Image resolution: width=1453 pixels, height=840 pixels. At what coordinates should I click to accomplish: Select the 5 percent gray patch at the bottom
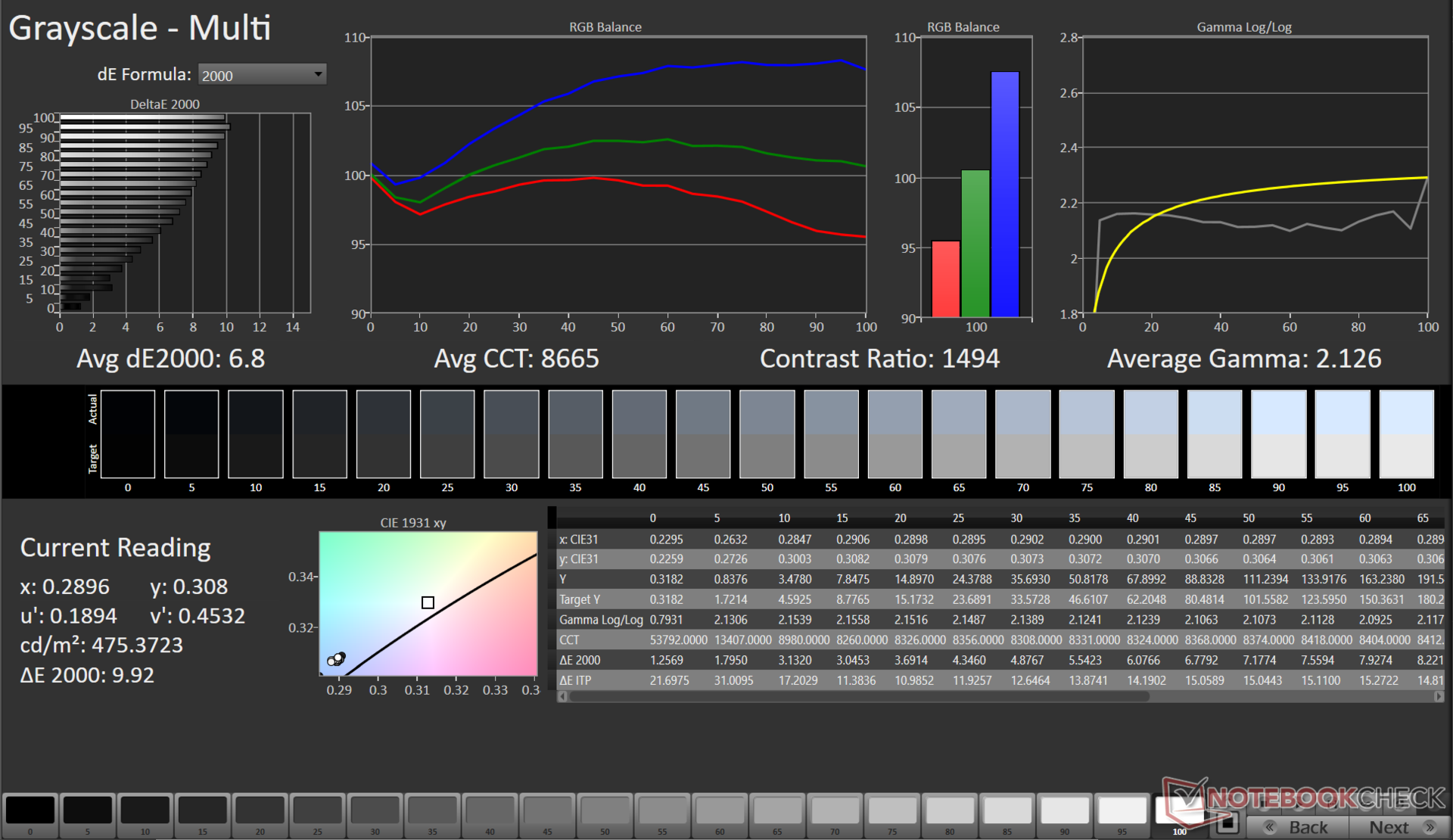tap(88, 814)
